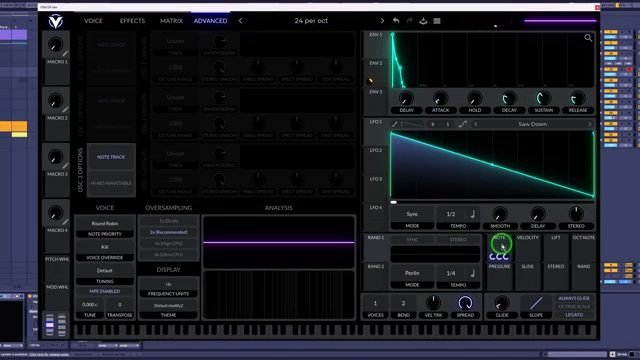640x360 pixels.
Task: Enable Always Glide
Action: [574, 298]
